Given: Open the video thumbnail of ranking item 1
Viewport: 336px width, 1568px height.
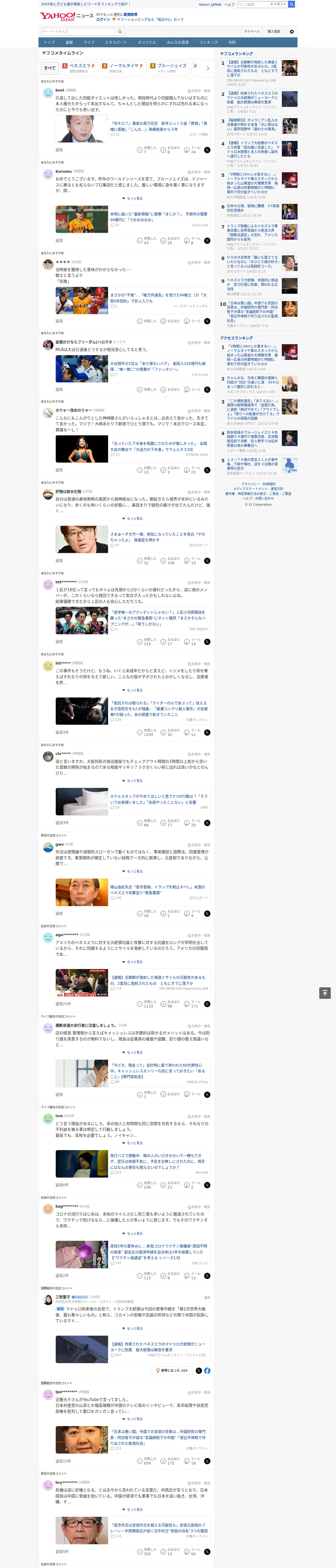Looking at the screenshot, I should pyautogui.click(x=290, y=68).
